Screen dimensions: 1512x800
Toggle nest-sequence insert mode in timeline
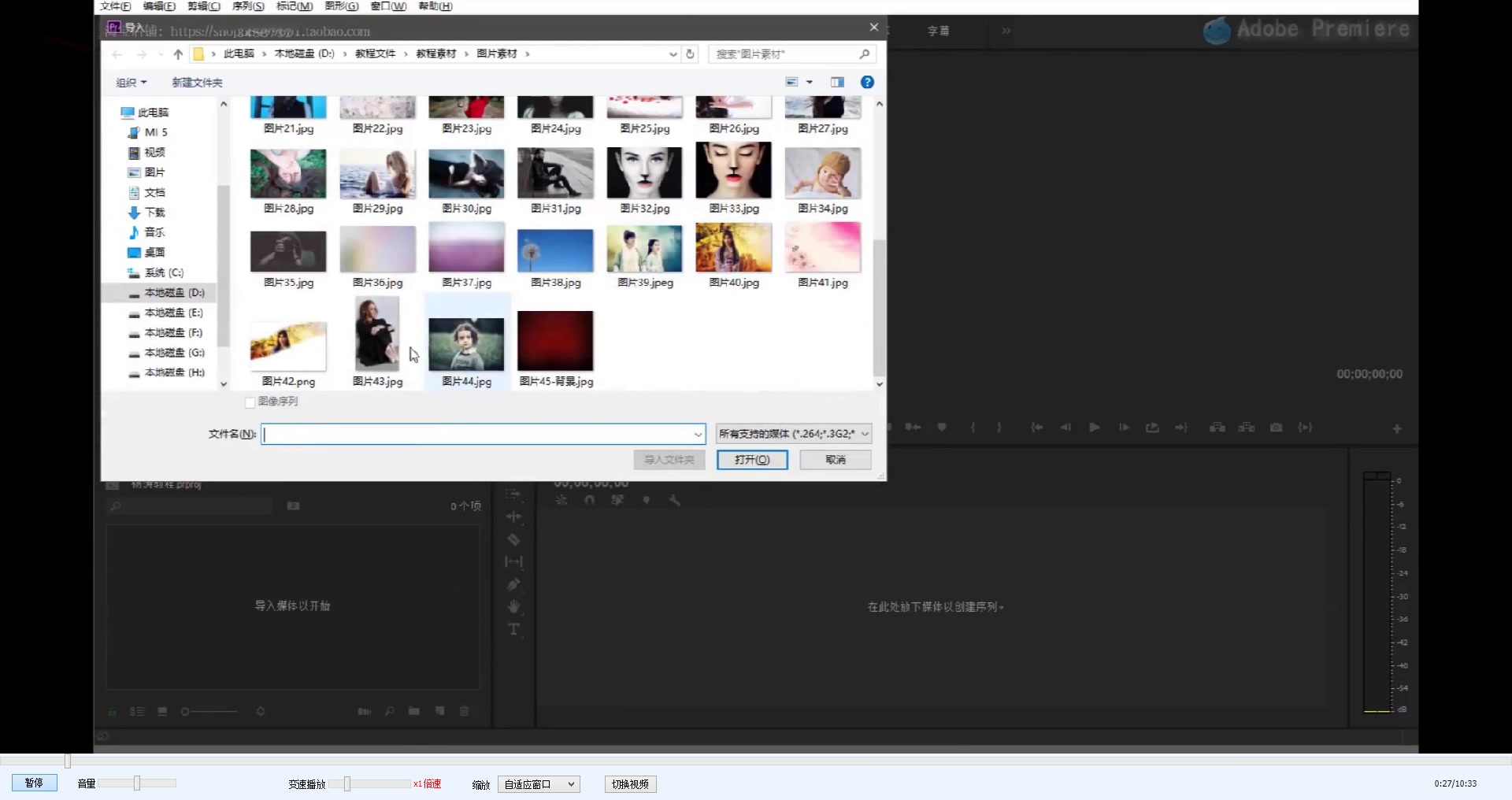561,500
